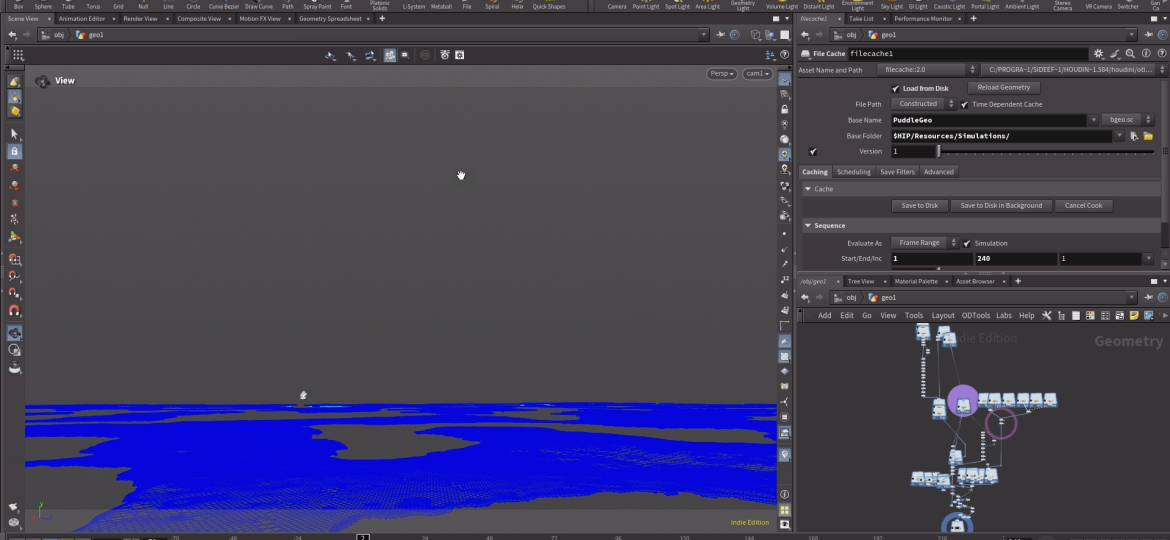Viewport: 1170px width, 540px height.
Task: Click the Save to Disk button
Action: [x=919, y=206]
